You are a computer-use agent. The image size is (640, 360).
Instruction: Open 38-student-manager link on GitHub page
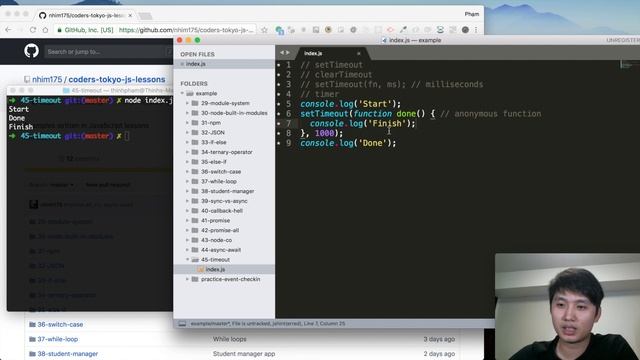point(67,354)
